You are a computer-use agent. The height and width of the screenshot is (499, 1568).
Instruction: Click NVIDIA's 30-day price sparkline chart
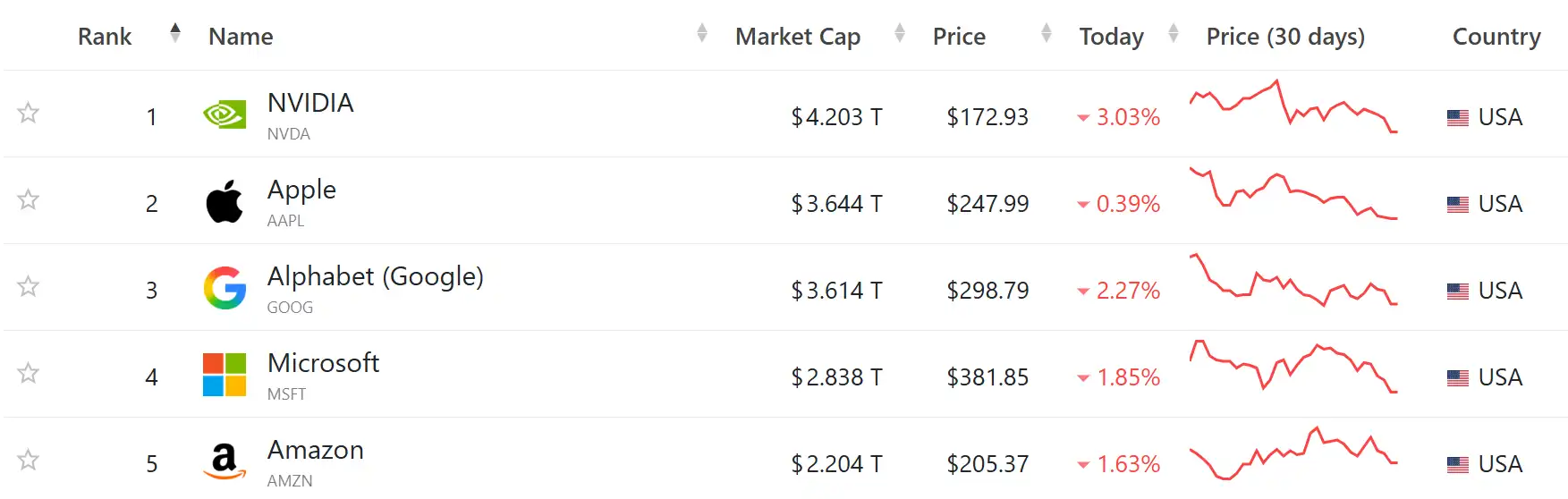[1293, 107]
